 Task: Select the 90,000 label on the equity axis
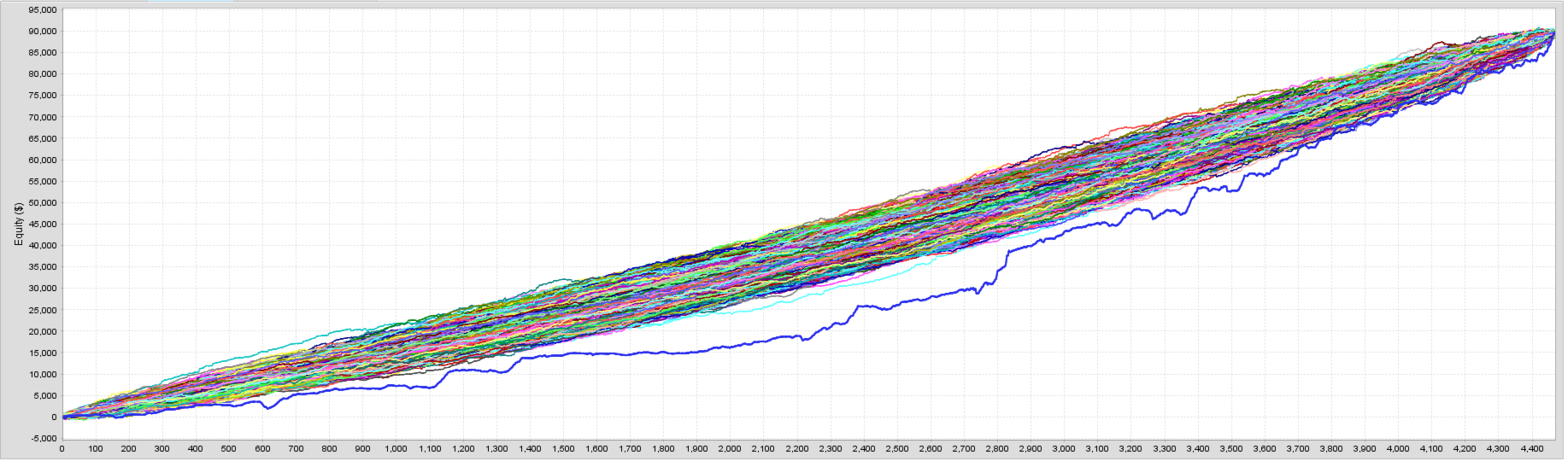coord(42,31)
